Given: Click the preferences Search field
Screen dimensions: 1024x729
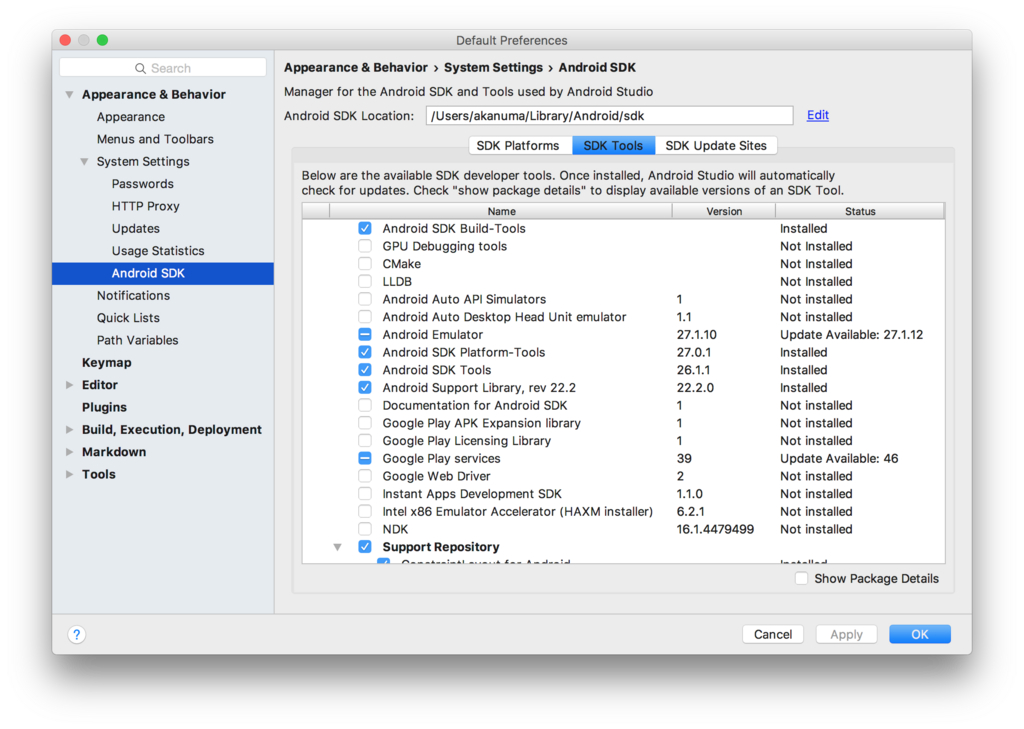Looking at the screenshot, I should click(x=163, y=68).
